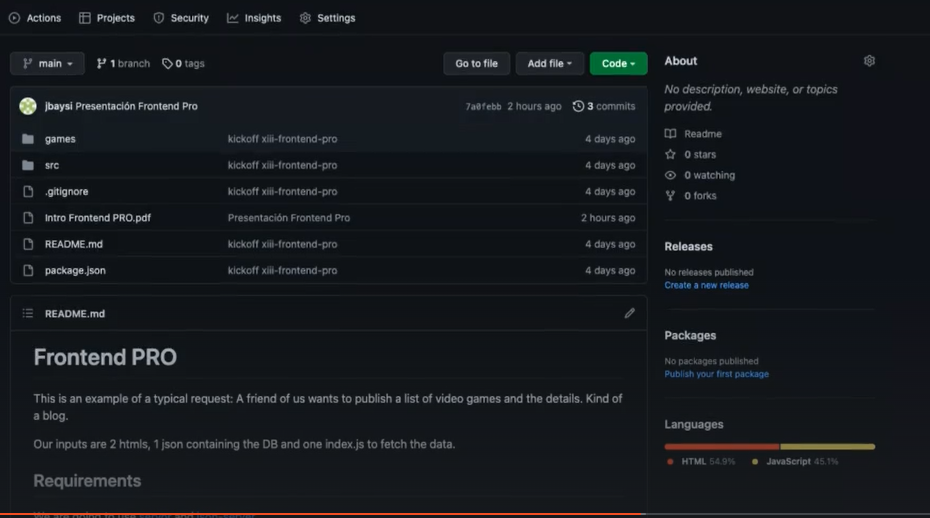This screenshot has width=930, height=518.
Task: Click the Settings gear icon in the tab bar
Action: 305,18
